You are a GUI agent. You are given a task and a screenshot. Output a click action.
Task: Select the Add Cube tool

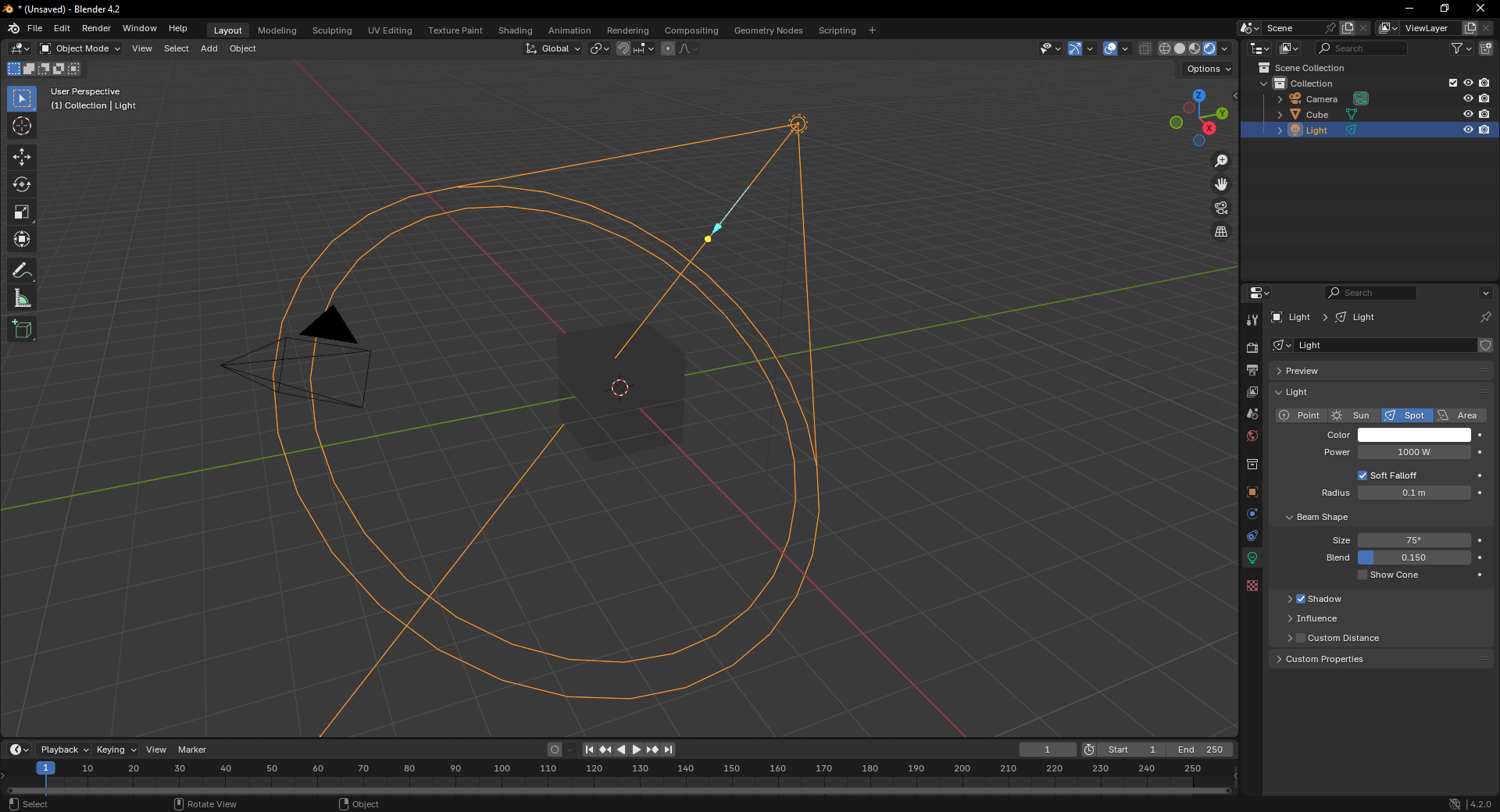click(x=22, y=329)
